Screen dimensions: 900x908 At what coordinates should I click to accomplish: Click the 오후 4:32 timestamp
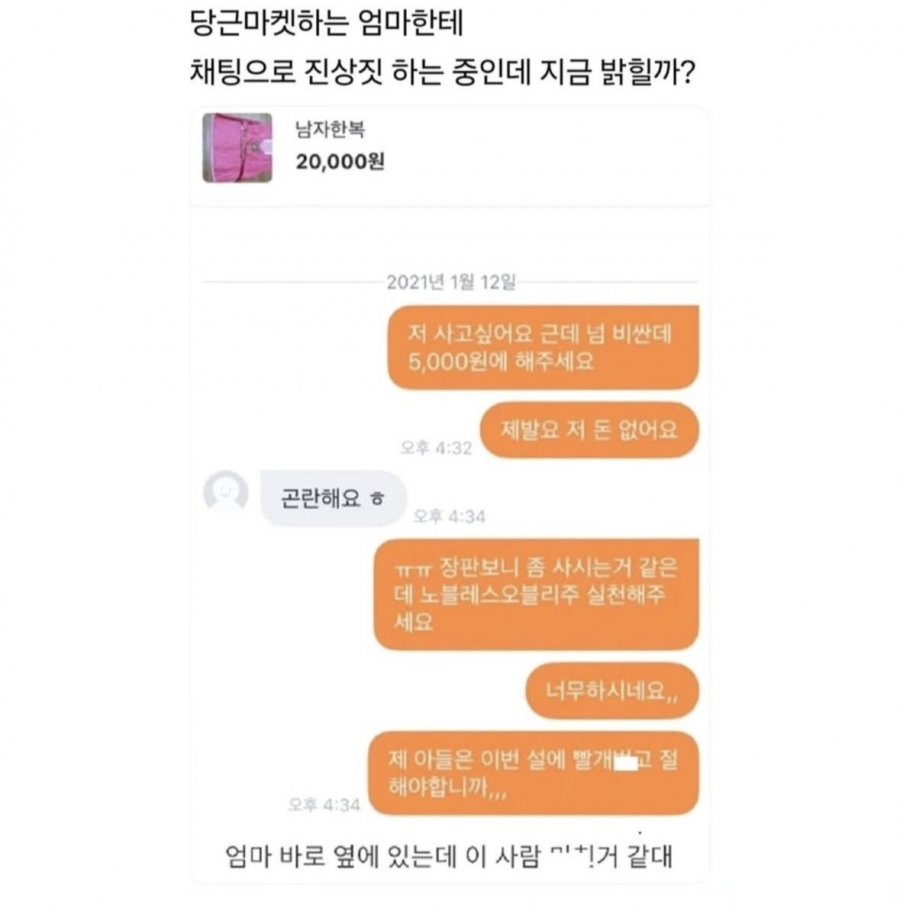pos(436,448)
